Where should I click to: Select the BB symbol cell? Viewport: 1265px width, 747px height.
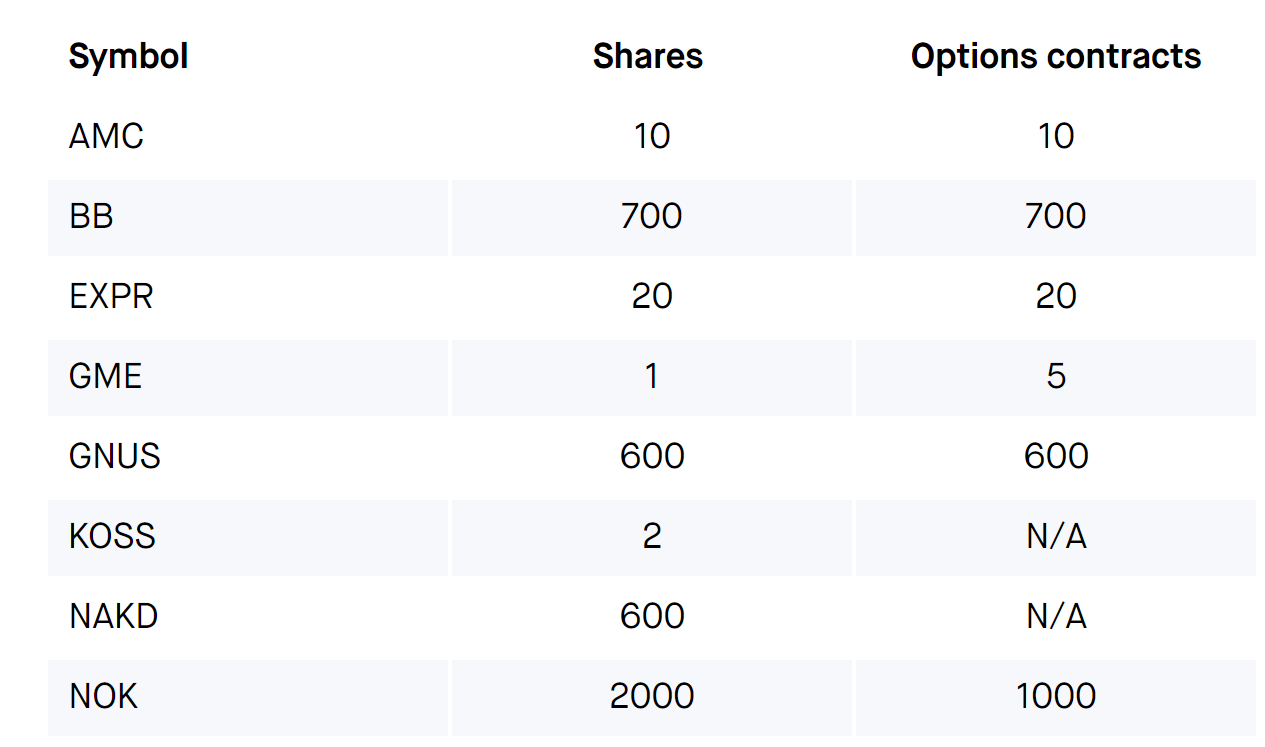(91, 216)
